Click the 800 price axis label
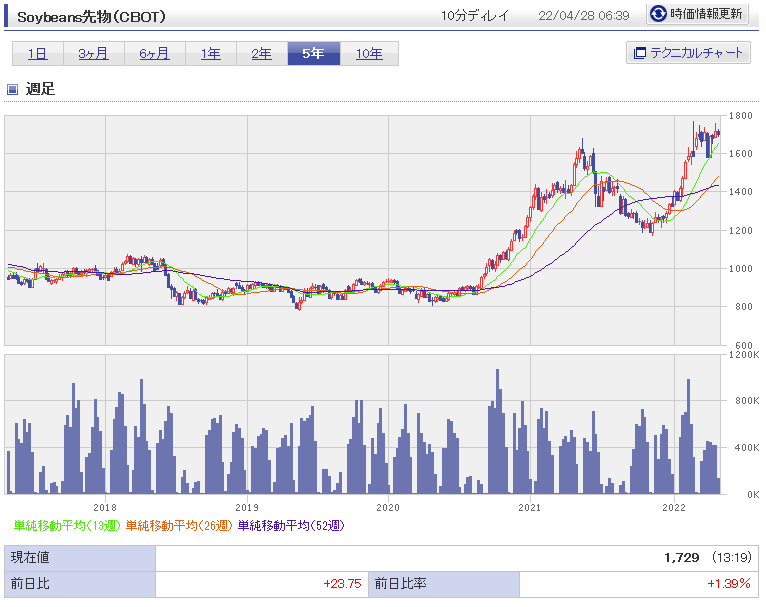766x607 pixels. pyautogui.click(x=744, y=307)
